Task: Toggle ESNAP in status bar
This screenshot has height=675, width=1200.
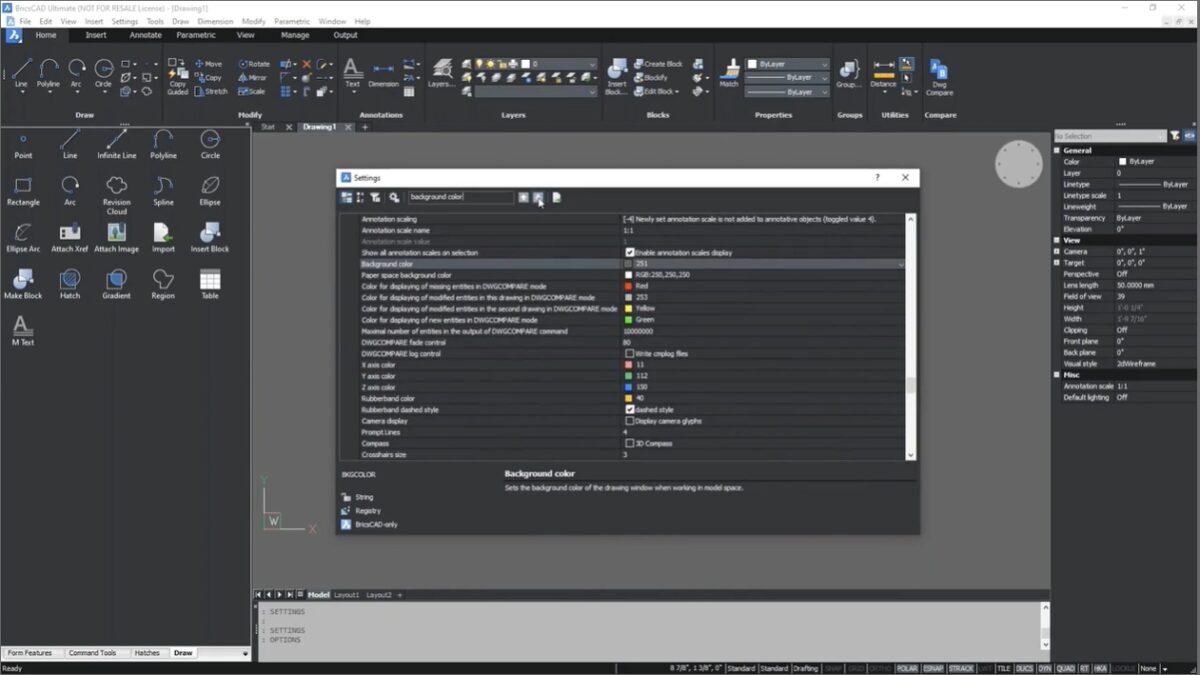Action: pyautogui.click(x=933, y=668)
